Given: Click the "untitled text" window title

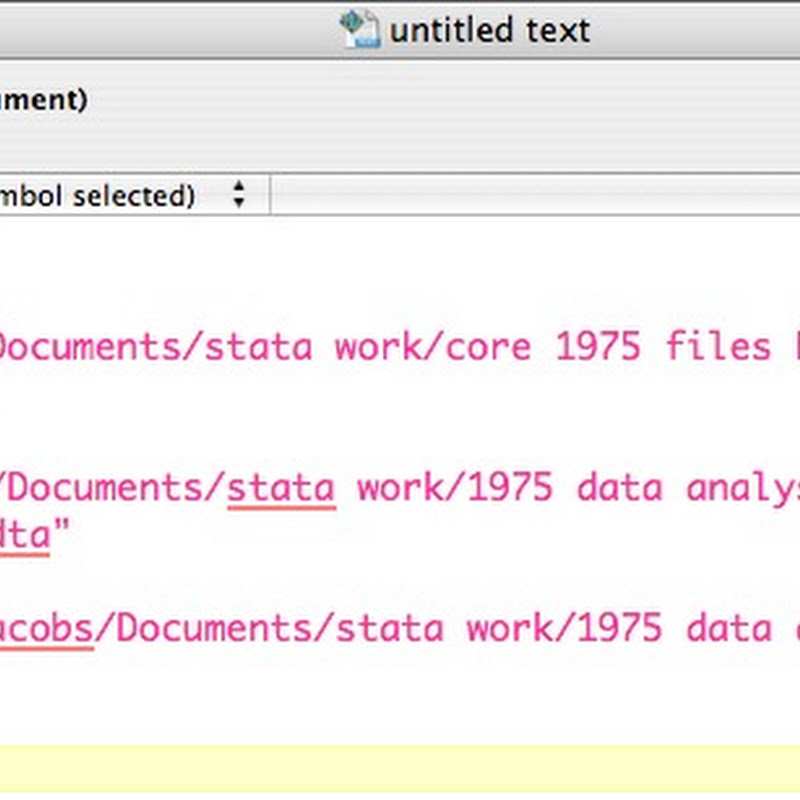Looking at the screenshot, I should (x=489, y=30).
